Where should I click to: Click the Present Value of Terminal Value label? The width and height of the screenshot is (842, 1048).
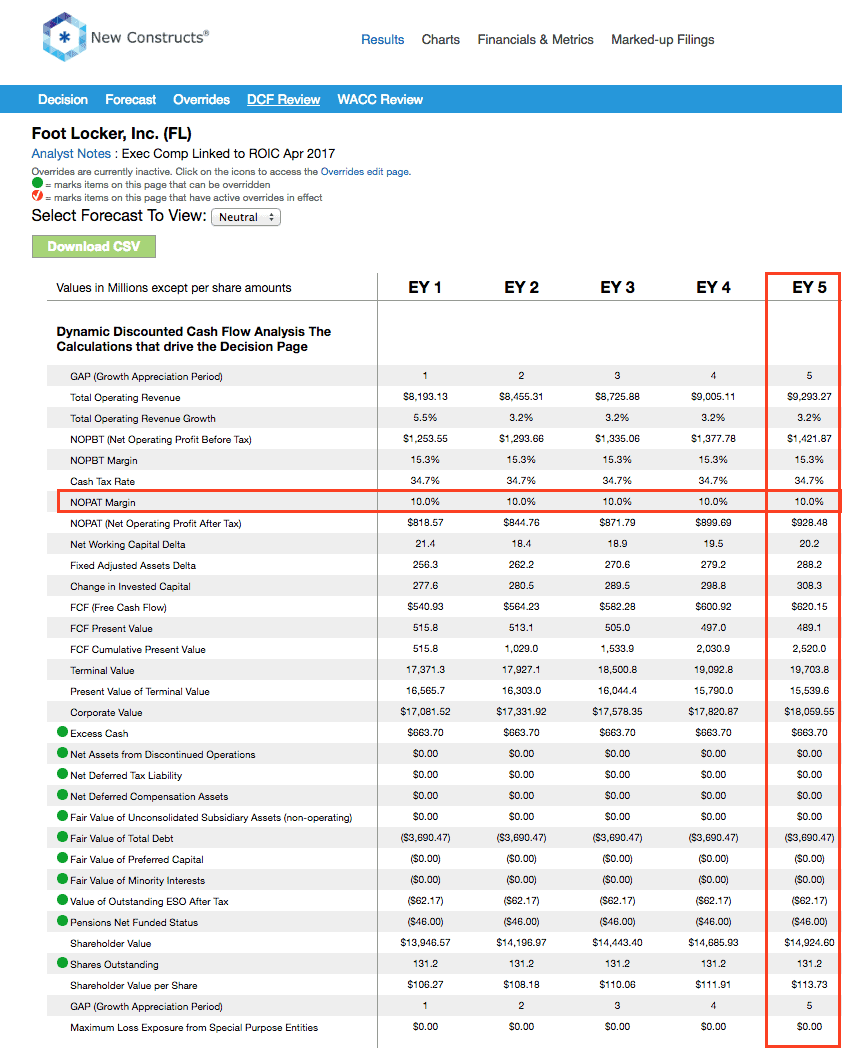click(140, 691)
